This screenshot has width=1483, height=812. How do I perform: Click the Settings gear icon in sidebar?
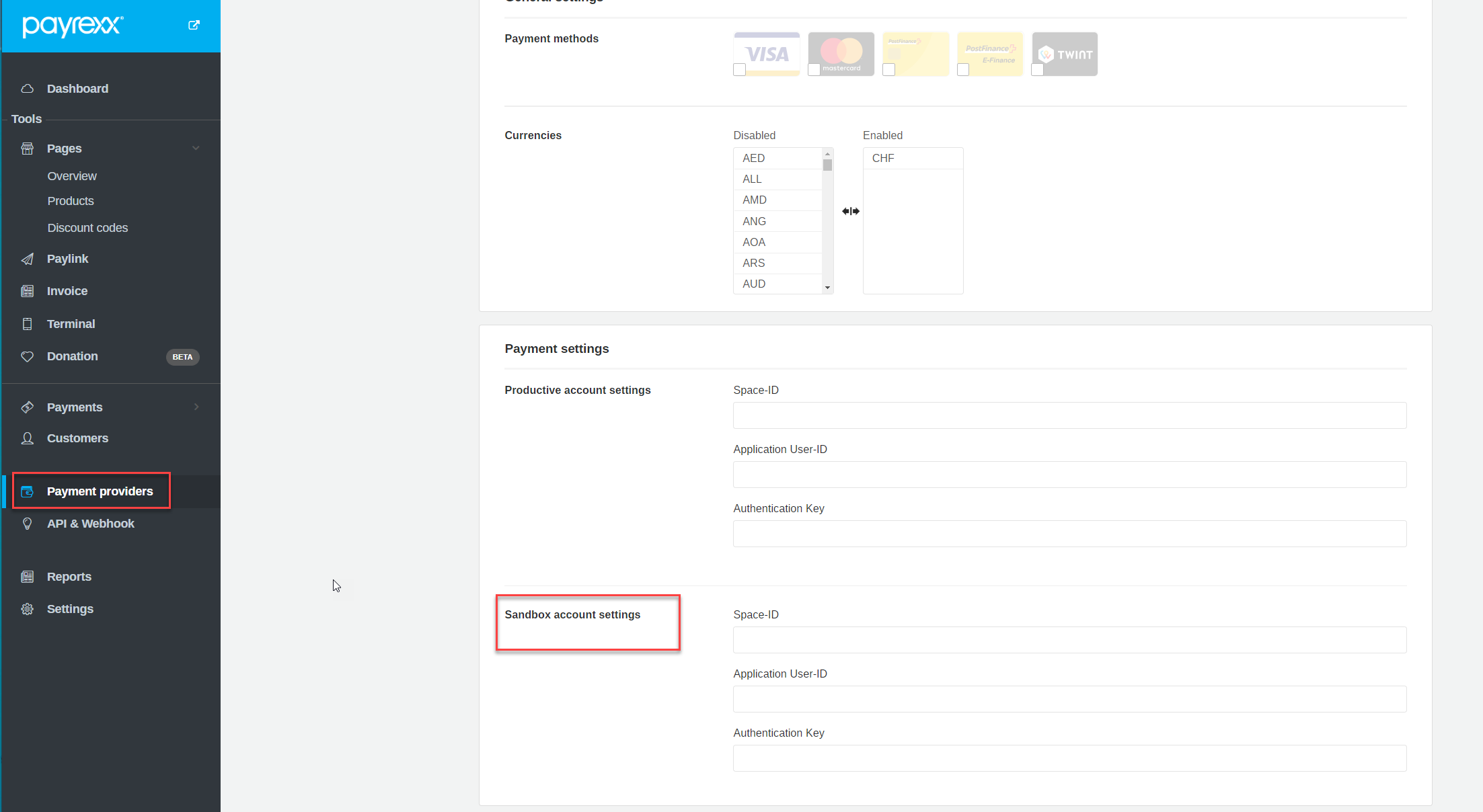click(28, 609)
